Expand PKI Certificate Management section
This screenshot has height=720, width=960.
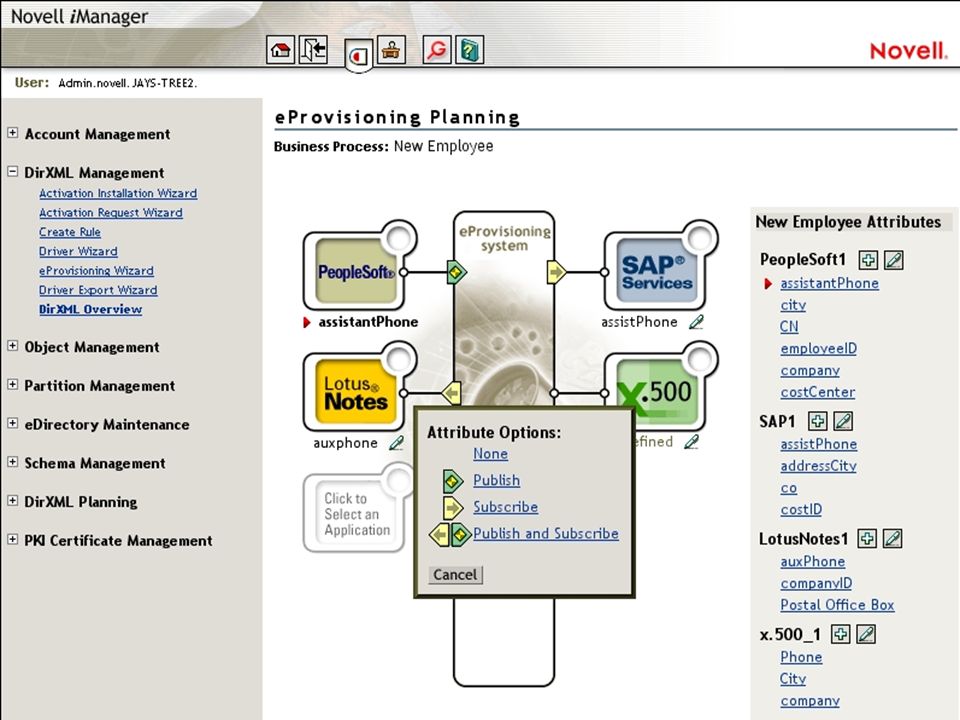pyautogui.click(x=13, y=539)
